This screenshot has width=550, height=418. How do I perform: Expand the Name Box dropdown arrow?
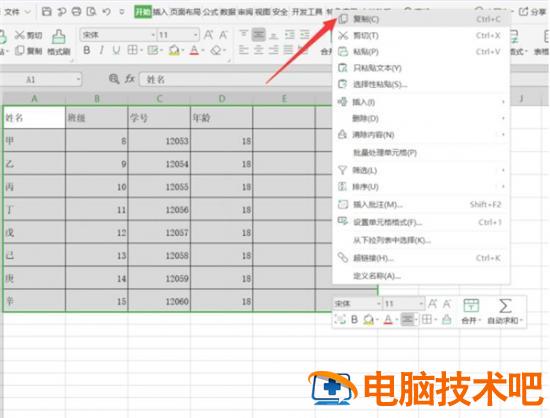78,80
